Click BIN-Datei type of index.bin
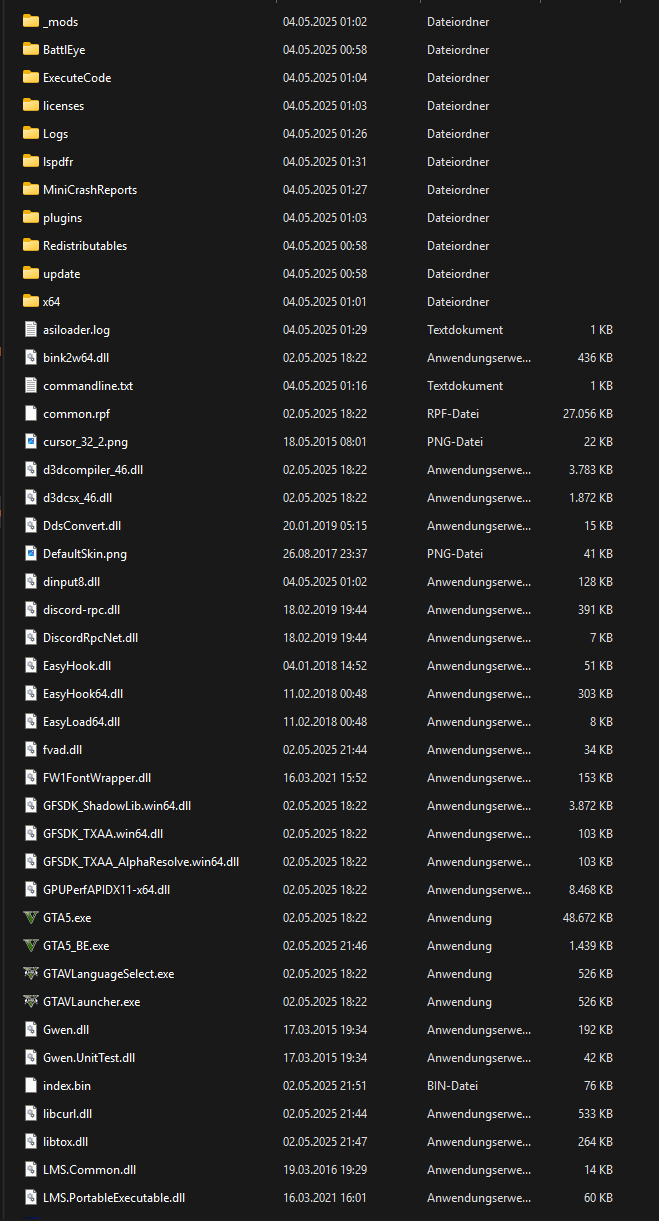This screenshot has width=659, height=1221. tap(454, 1085)
